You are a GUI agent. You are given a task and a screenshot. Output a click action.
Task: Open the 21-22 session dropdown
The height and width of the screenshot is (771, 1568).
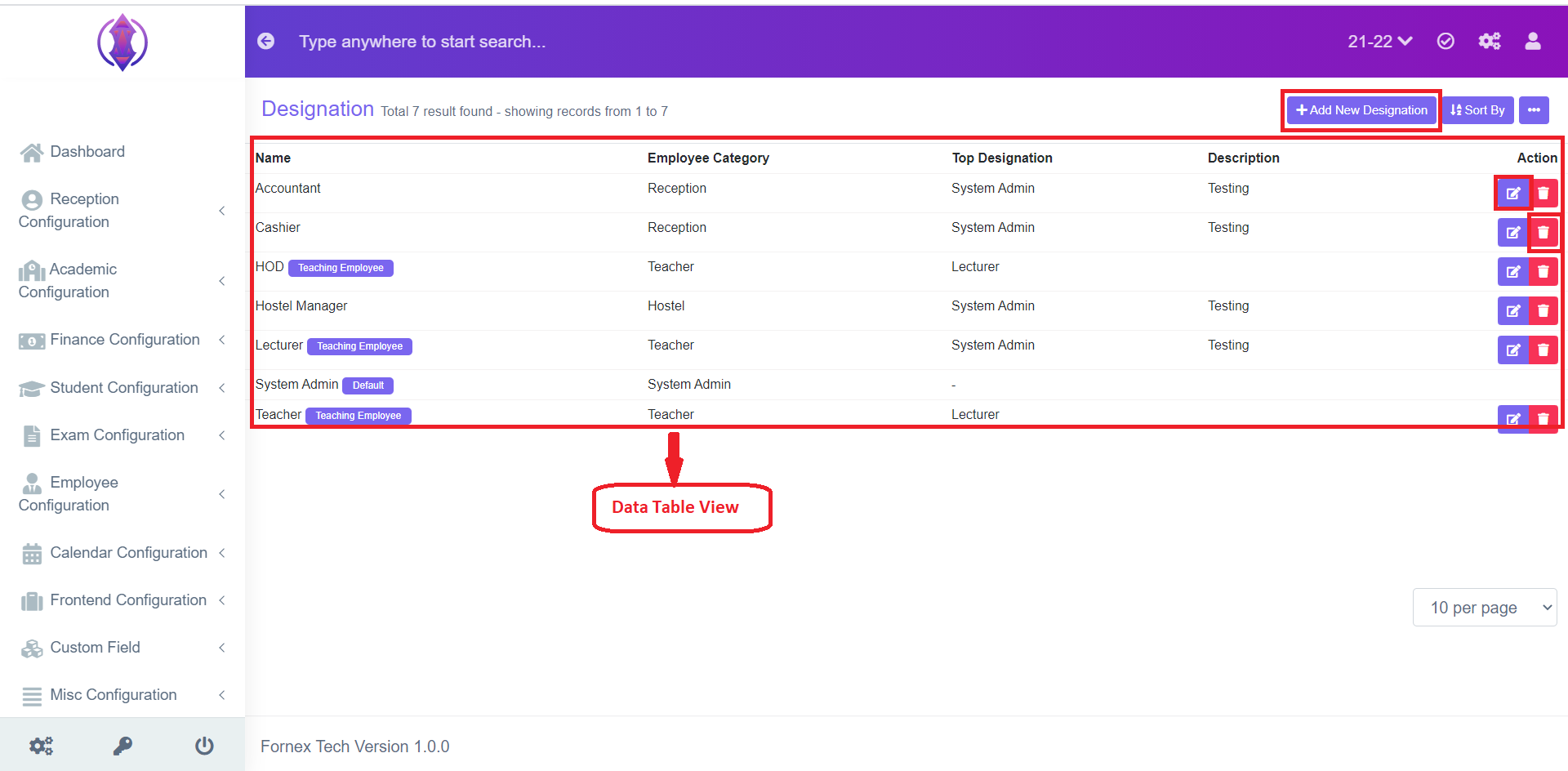tap(1379, 41)
